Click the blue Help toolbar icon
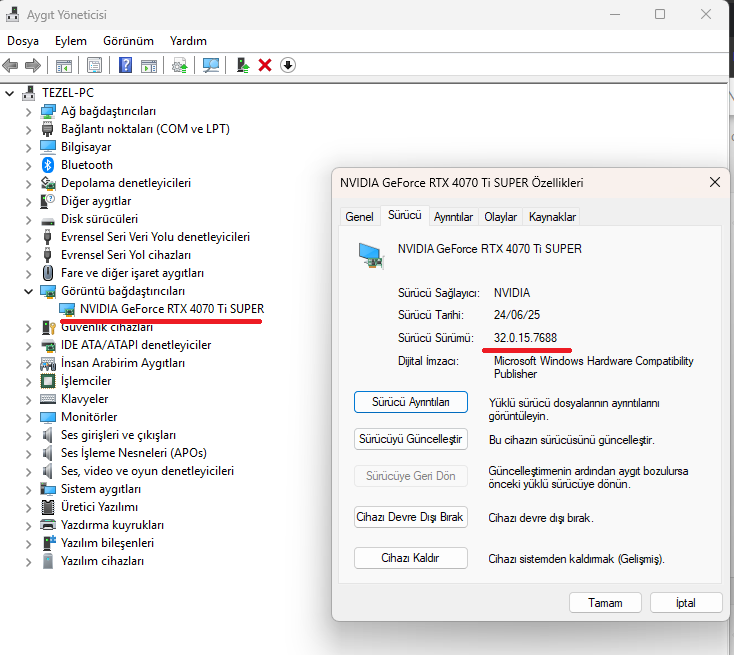The height and width of the screenshot is (655, 734). (x=125, y=66)
